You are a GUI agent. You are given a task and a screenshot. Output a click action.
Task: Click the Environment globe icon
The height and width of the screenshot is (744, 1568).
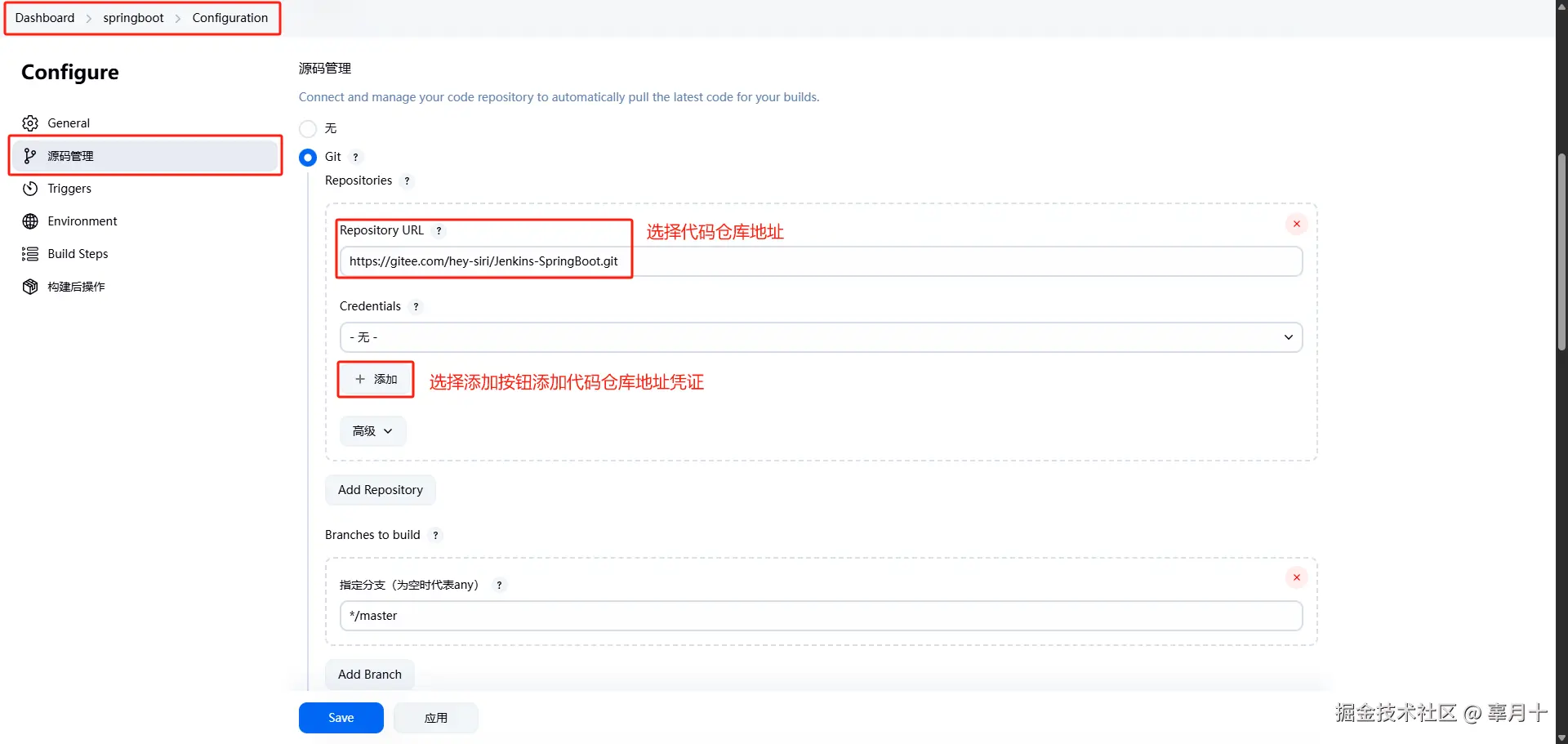click(x=30, y=221)
